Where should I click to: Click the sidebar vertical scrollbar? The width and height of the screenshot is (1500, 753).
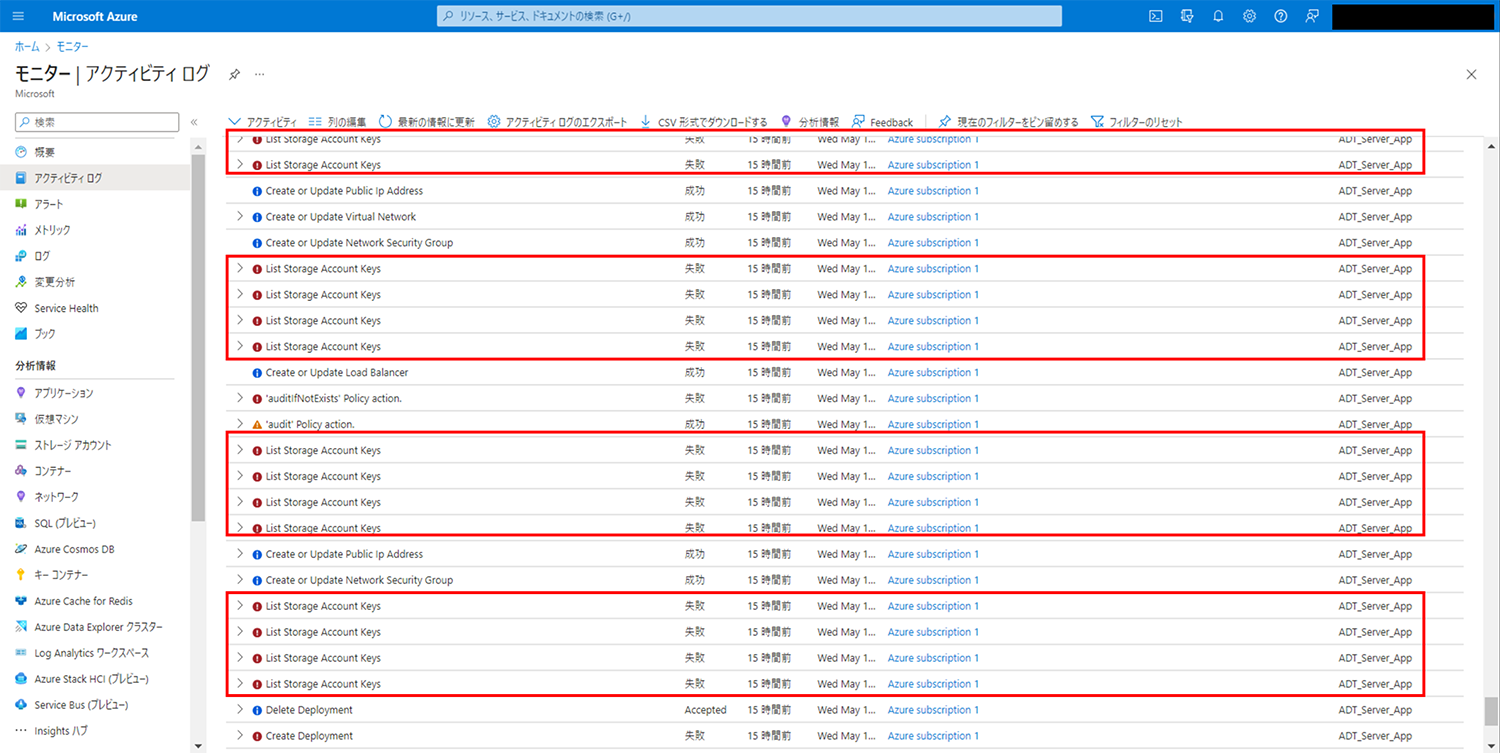point(198,340)
